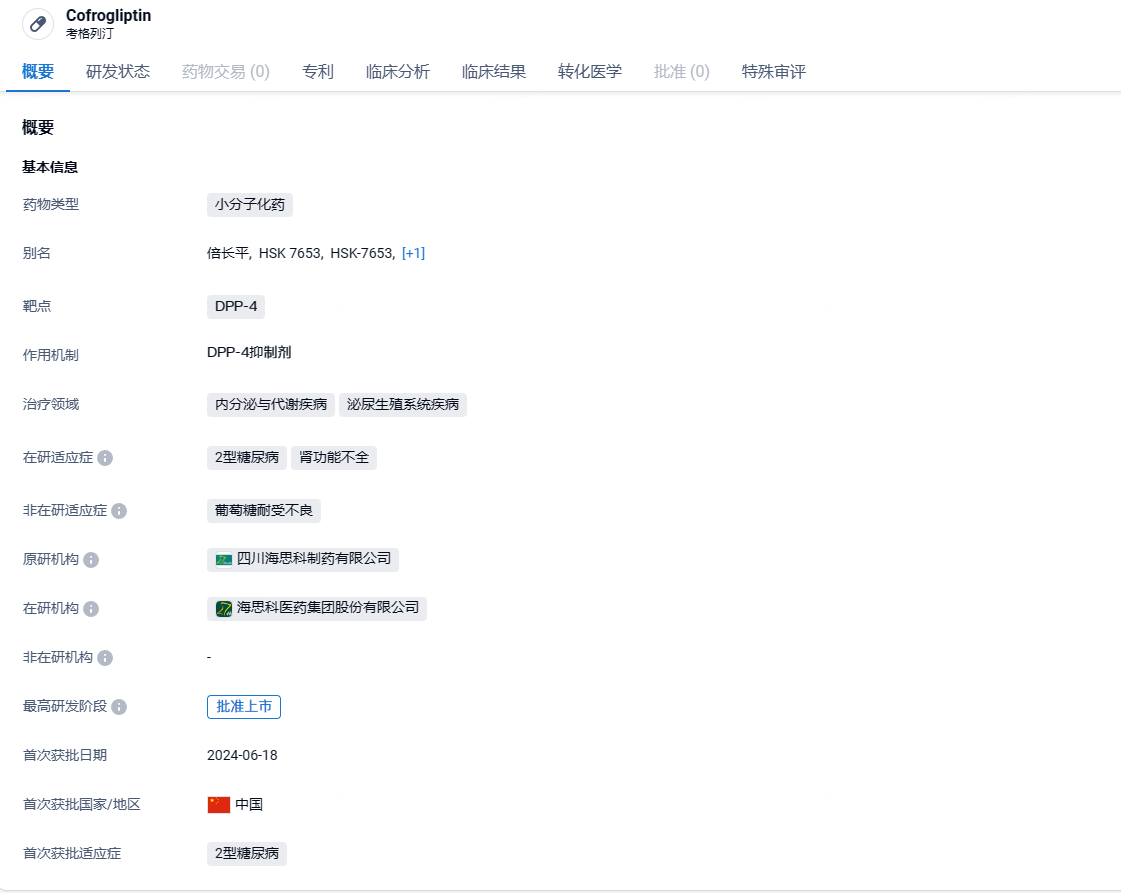Click the 批准上市 phase badge
This screenshot has height=893, width=1121.
tap(244, 706)
